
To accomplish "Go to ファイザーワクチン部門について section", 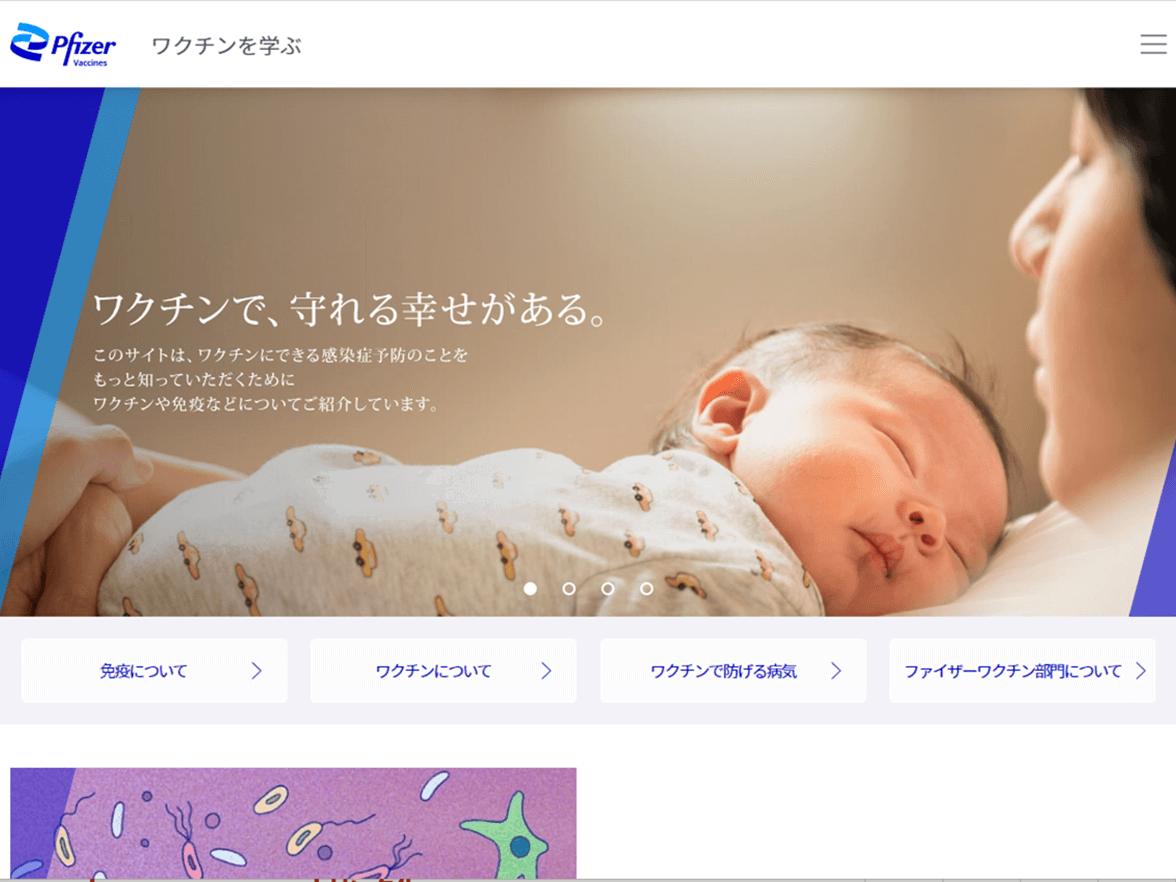I will click(x=1022, y=670).
